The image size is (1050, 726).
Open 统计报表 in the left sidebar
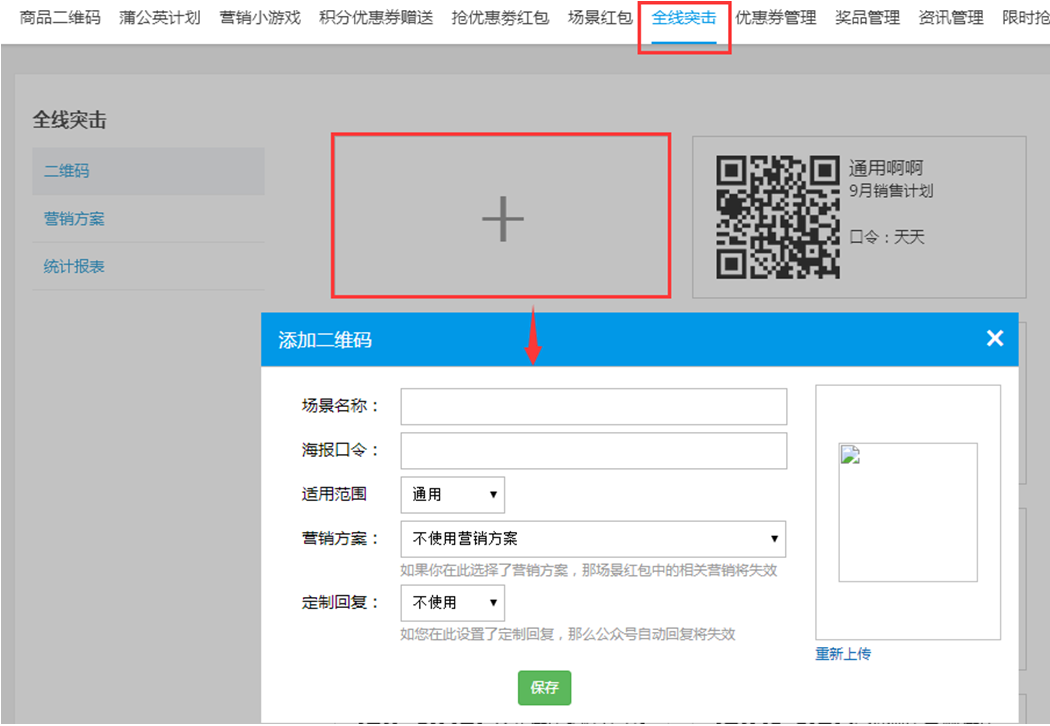click(74, 267)
